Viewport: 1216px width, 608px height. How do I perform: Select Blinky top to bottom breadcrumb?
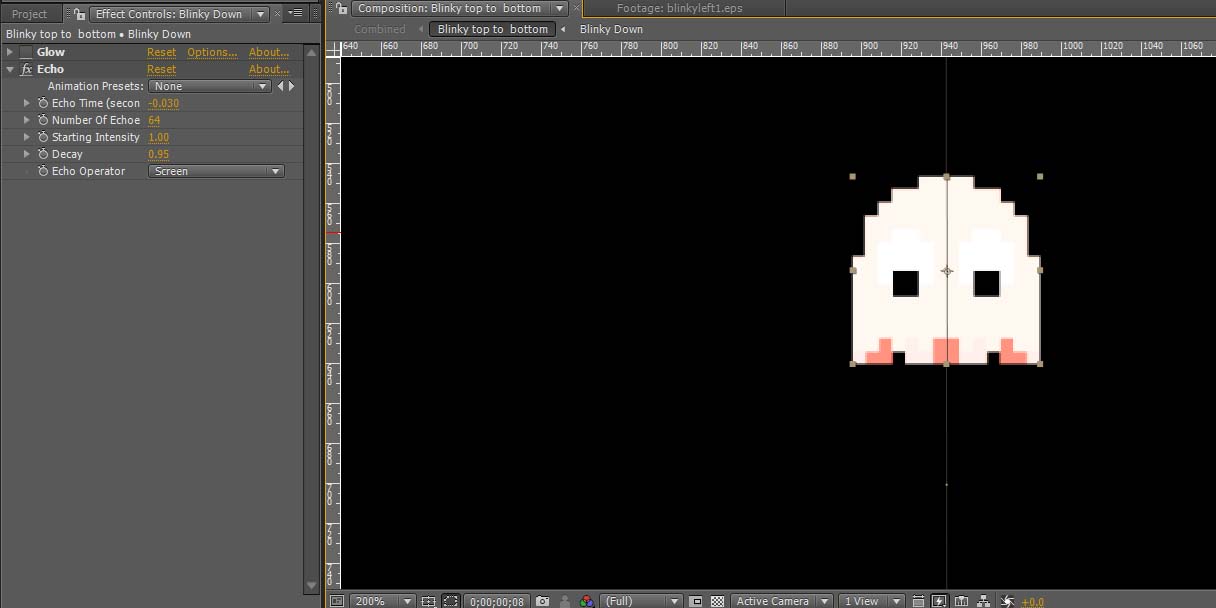point(492,29)
